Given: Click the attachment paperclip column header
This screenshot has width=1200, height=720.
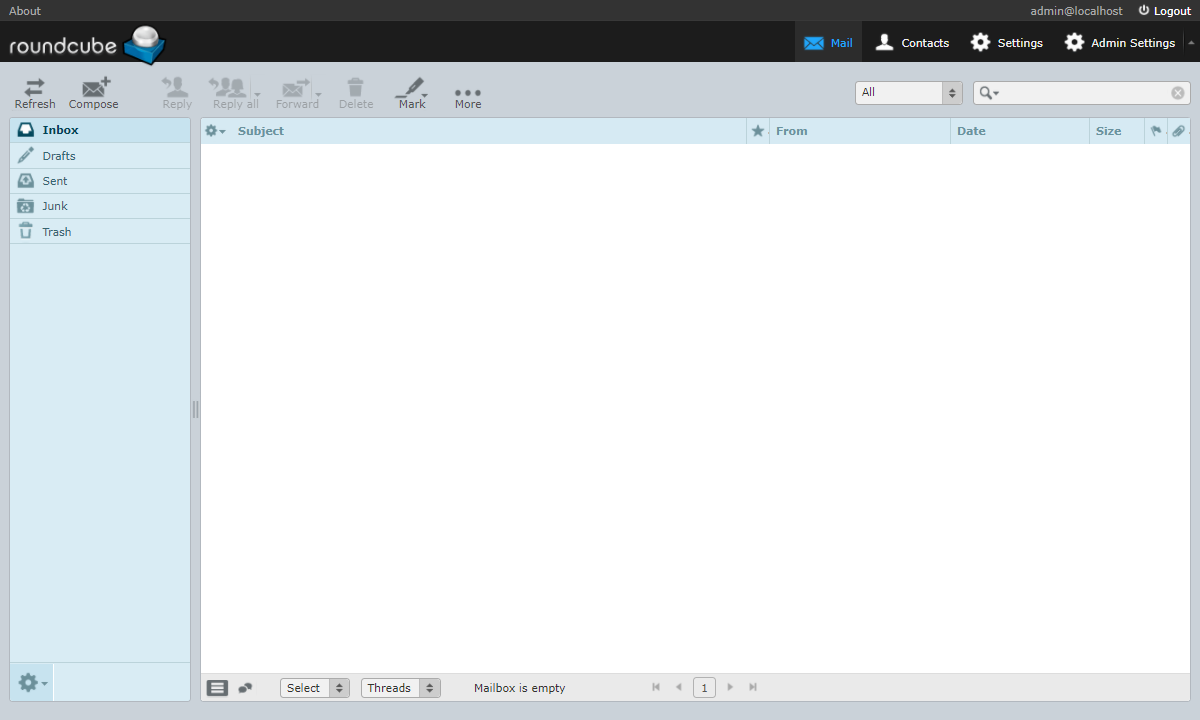Looking at the screenshot, I should click(1179, 131).
